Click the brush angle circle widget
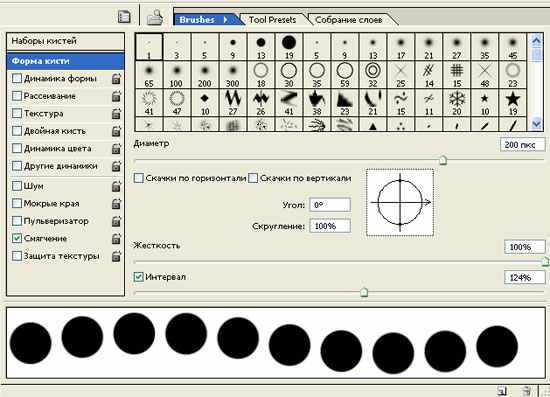Image resolution: width=550 pixels, height=397 pixels. pyautogui.click(x=400, y=202)
